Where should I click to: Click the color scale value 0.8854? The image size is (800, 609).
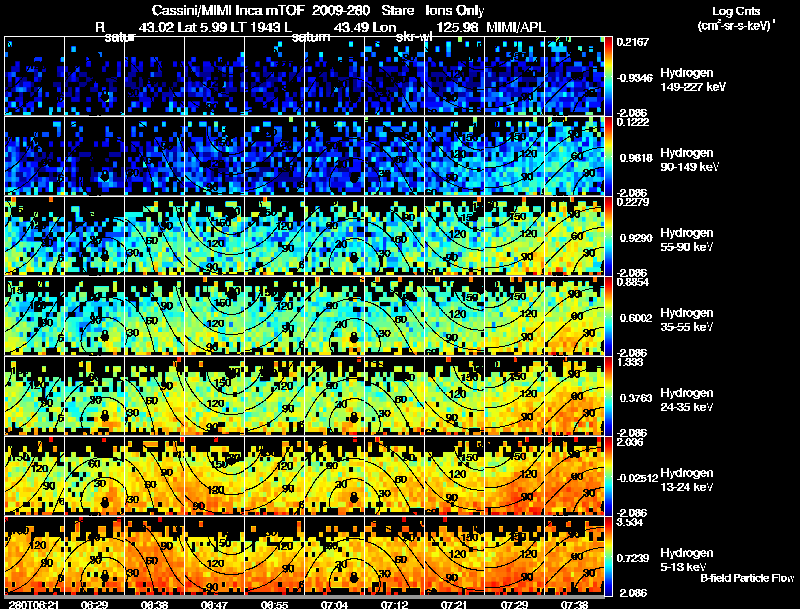pyautogui.click(x=633, y=282)
